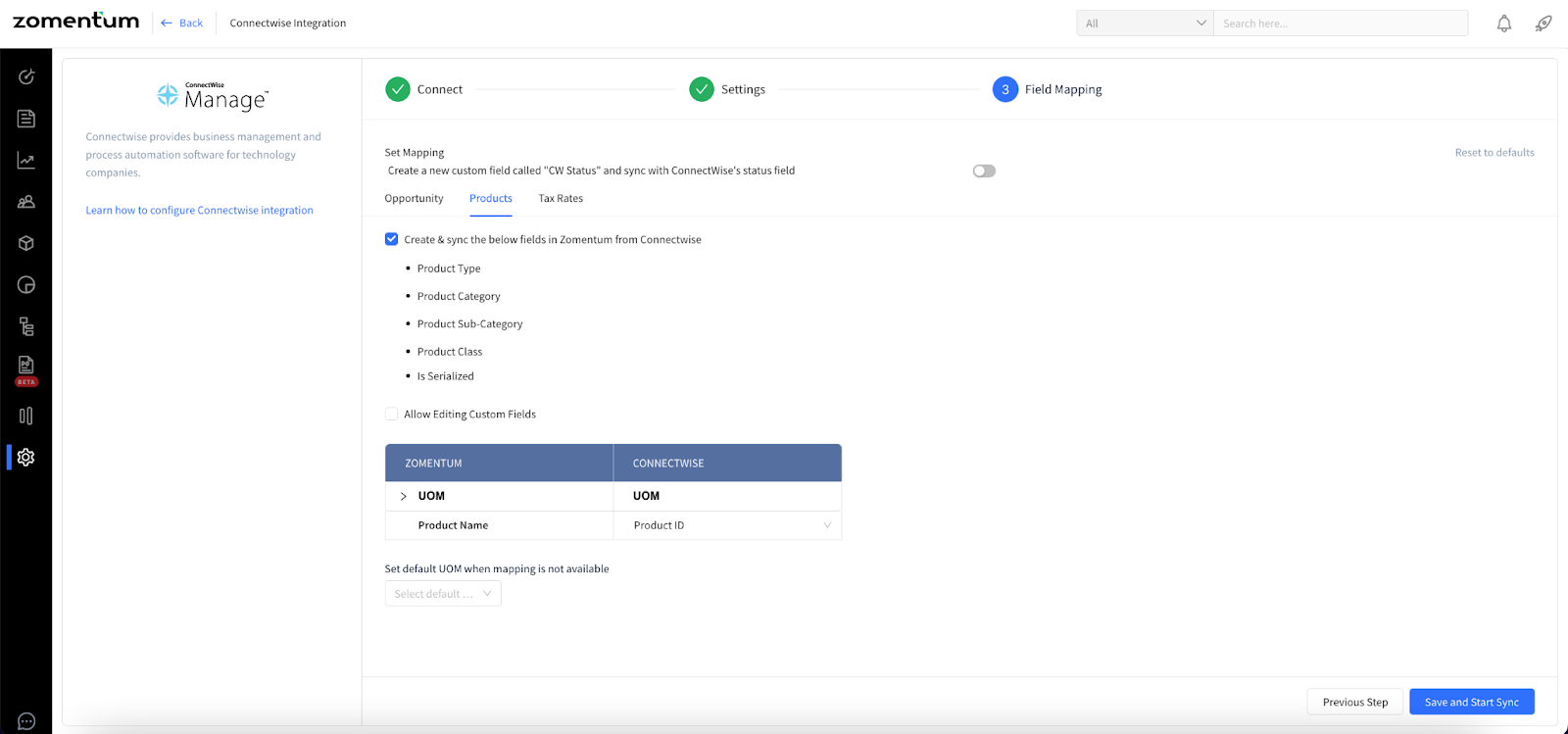
Task: Open the settings gear icon in sidebar
Action: click(26, 457)
